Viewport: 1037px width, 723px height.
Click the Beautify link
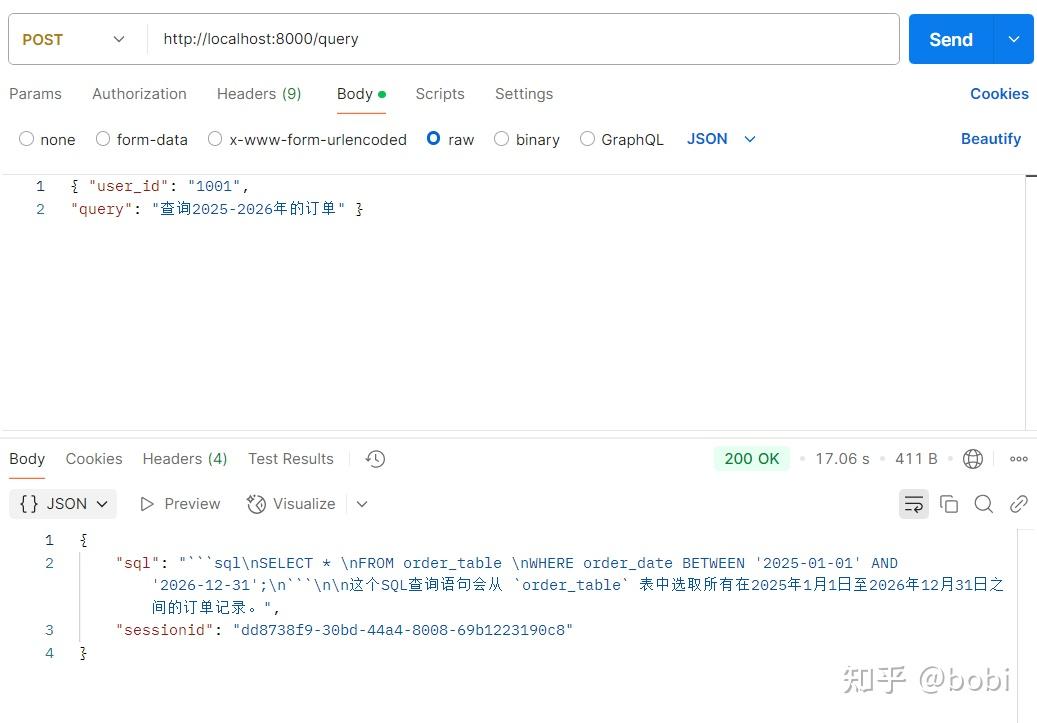[x=991, y=139]
